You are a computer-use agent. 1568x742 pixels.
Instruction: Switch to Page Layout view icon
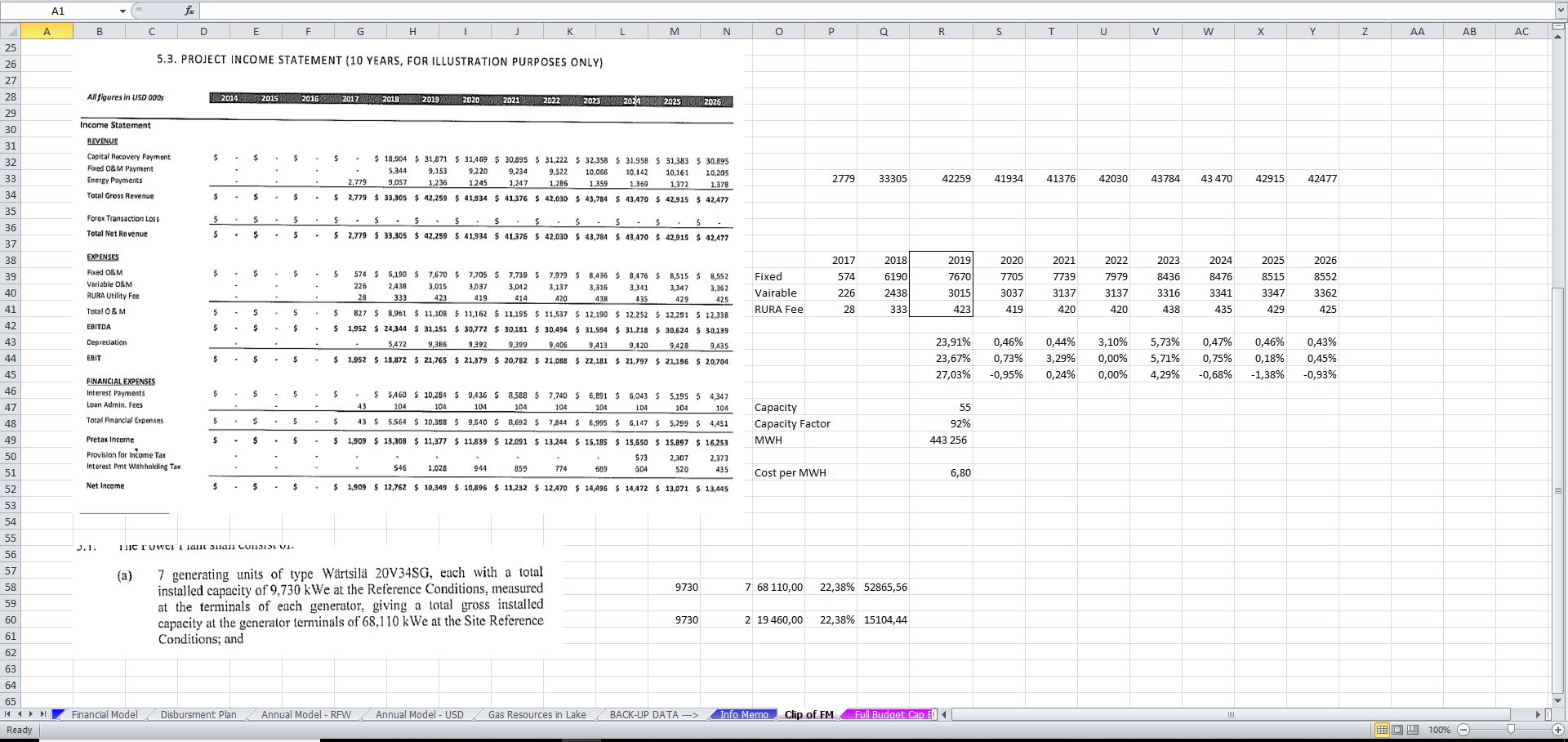coord(1396,729)
